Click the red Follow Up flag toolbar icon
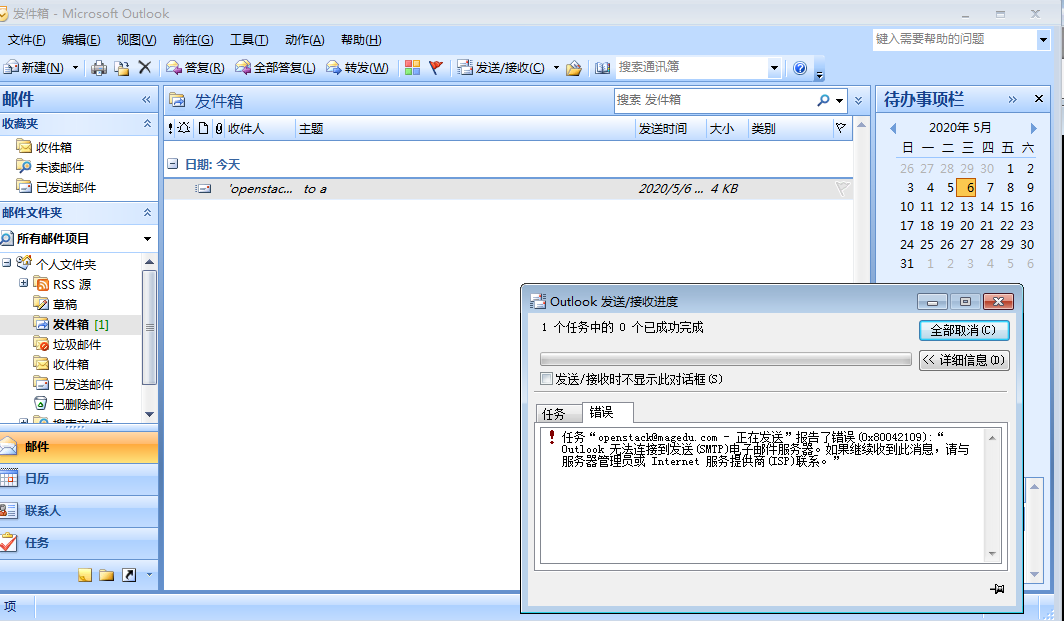1064x621 pixels. (x=436, y=67)
